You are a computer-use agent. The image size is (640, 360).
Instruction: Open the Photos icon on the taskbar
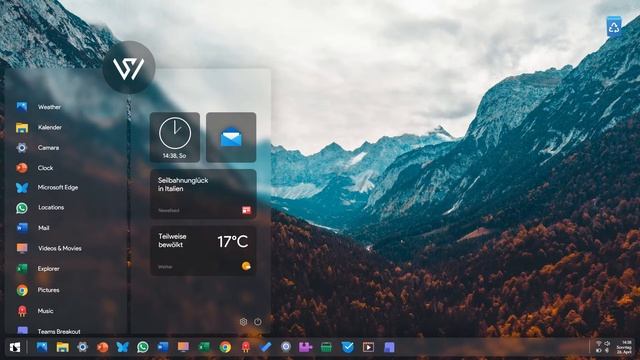tap(42, 347)
